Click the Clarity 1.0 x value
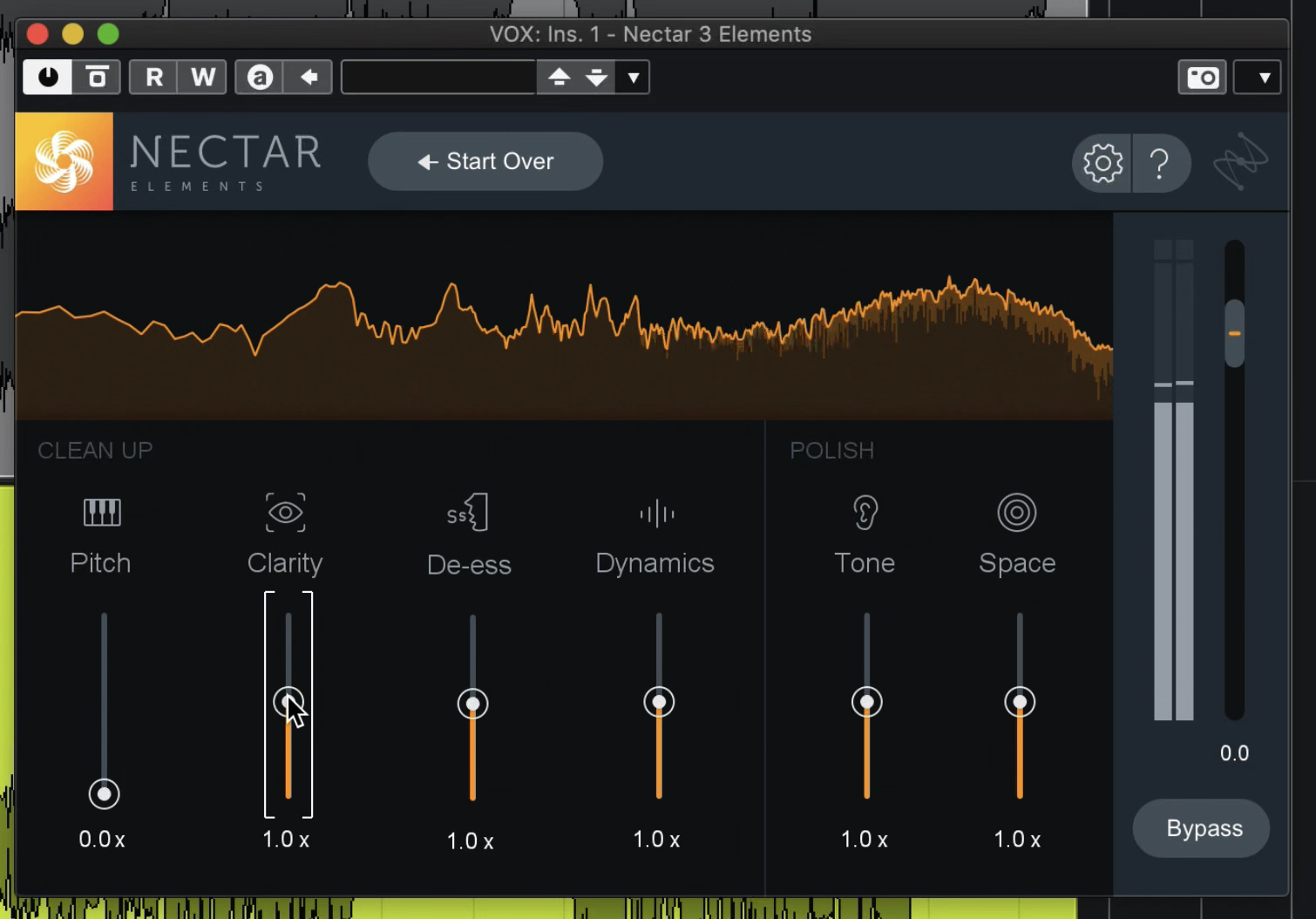The image size is (1316, 919). pyautogui.click(x=286, y=839)
